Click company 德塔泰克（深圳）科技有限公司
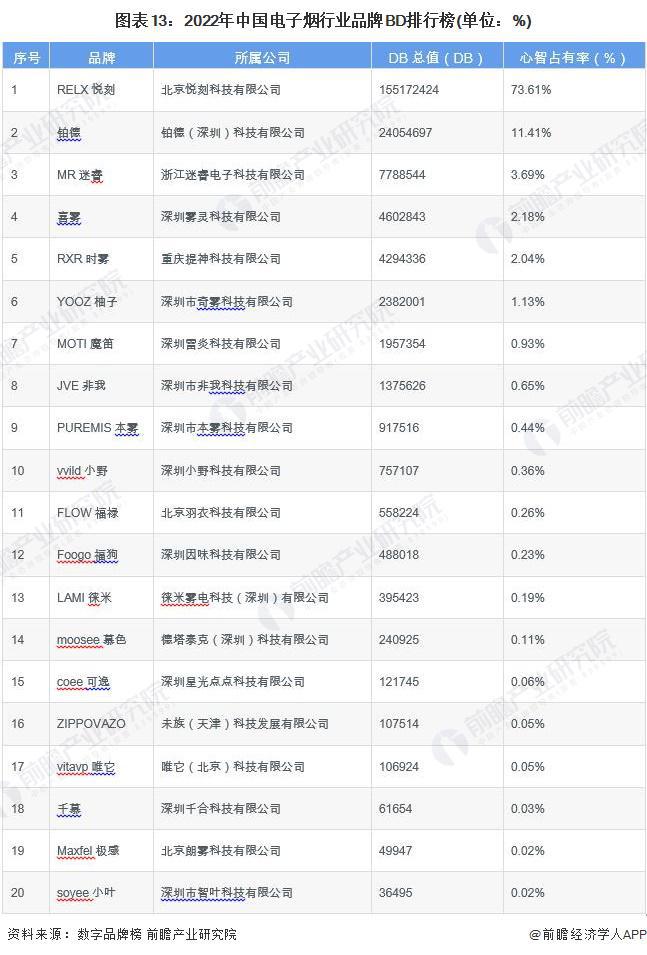The width and height of the screenshot is (647, 955). pyautogui.click(x=245, y=640)
